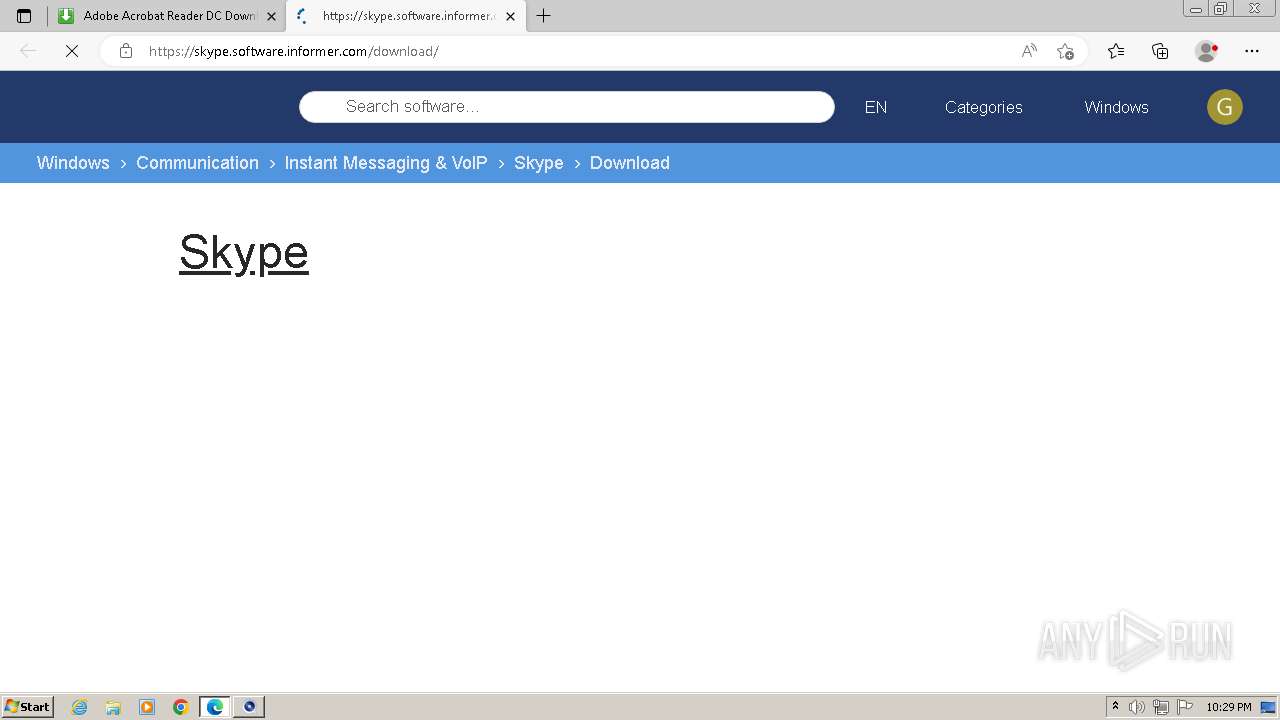Click the Download breadcrumb
The height and width of the screenshot is (720, 1280).
coord(630,163)
